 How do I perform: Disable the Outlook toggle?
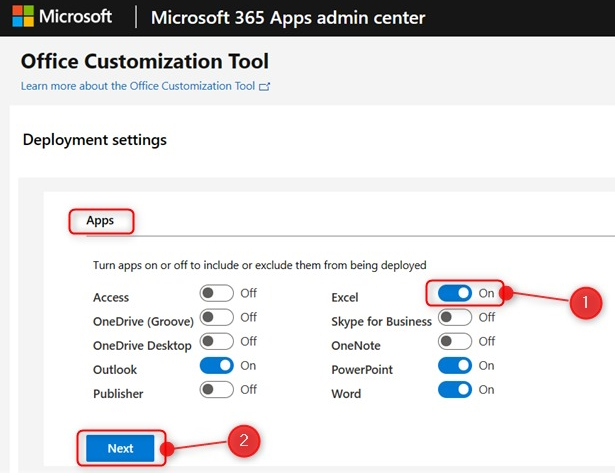click(217, 366)
